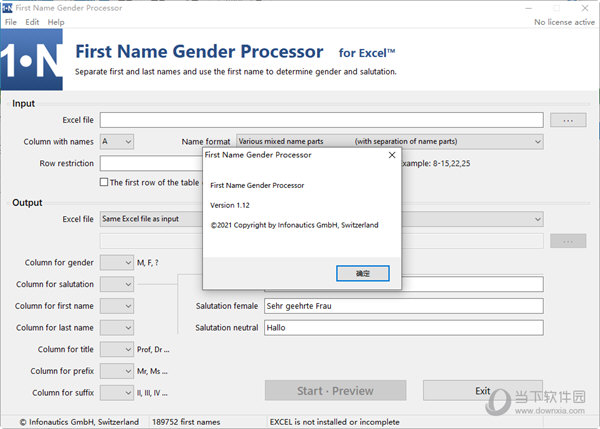
Task: Open the Column for title dropdown
Action: point(117,349)
